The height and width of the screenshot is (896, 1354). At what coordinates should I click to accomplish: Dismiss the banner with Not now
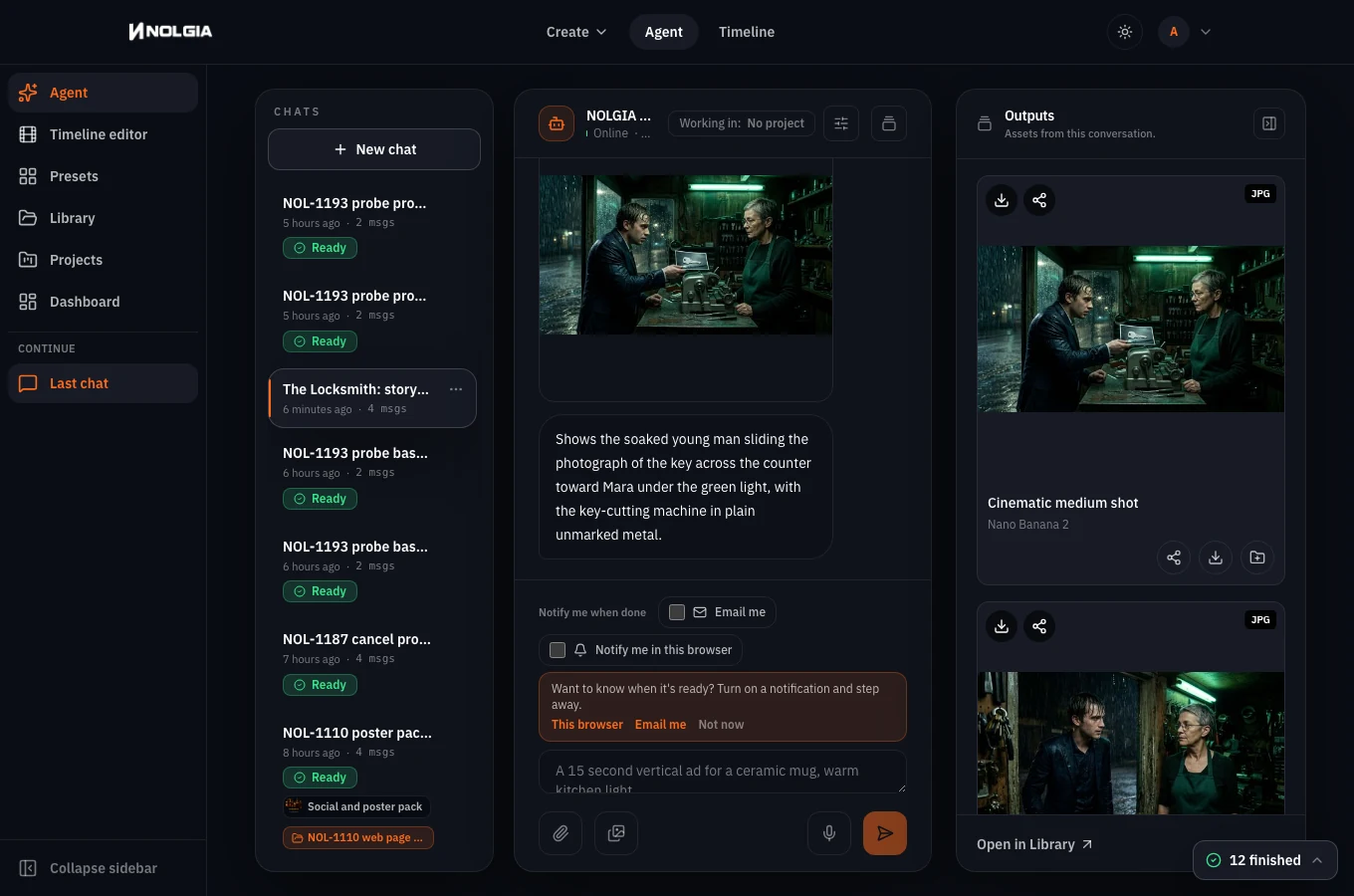[721, 725]
